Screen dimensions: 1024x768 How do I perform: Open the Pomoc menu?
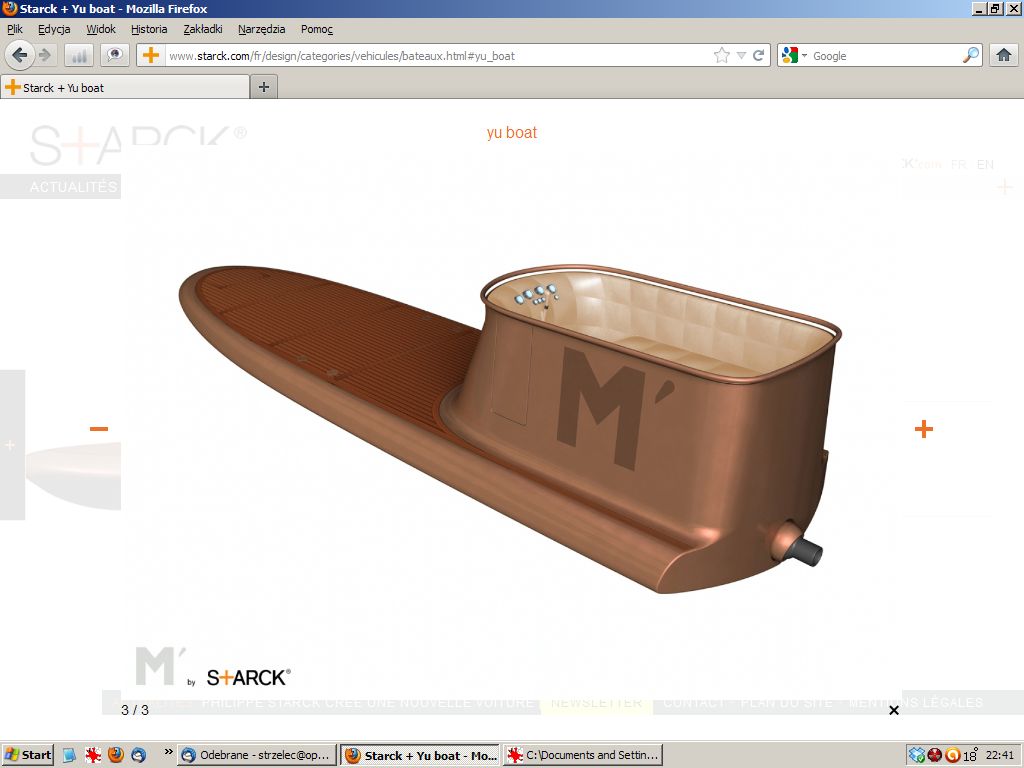click(317, 29)
